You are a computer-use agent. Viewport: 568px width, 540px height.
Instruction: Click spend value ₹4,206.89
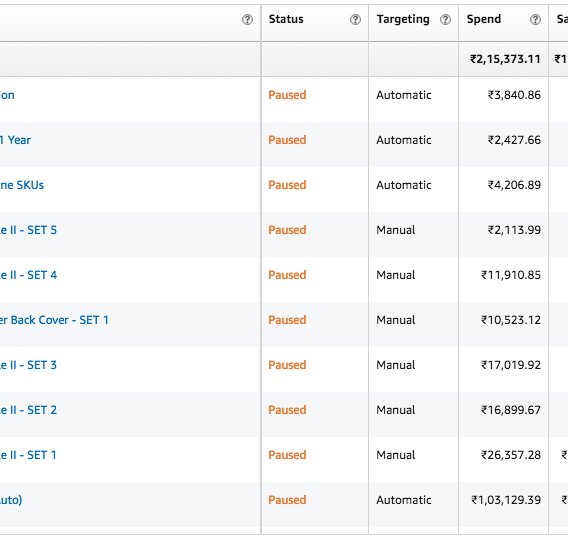pyautogui.click(x=514, y=185)
